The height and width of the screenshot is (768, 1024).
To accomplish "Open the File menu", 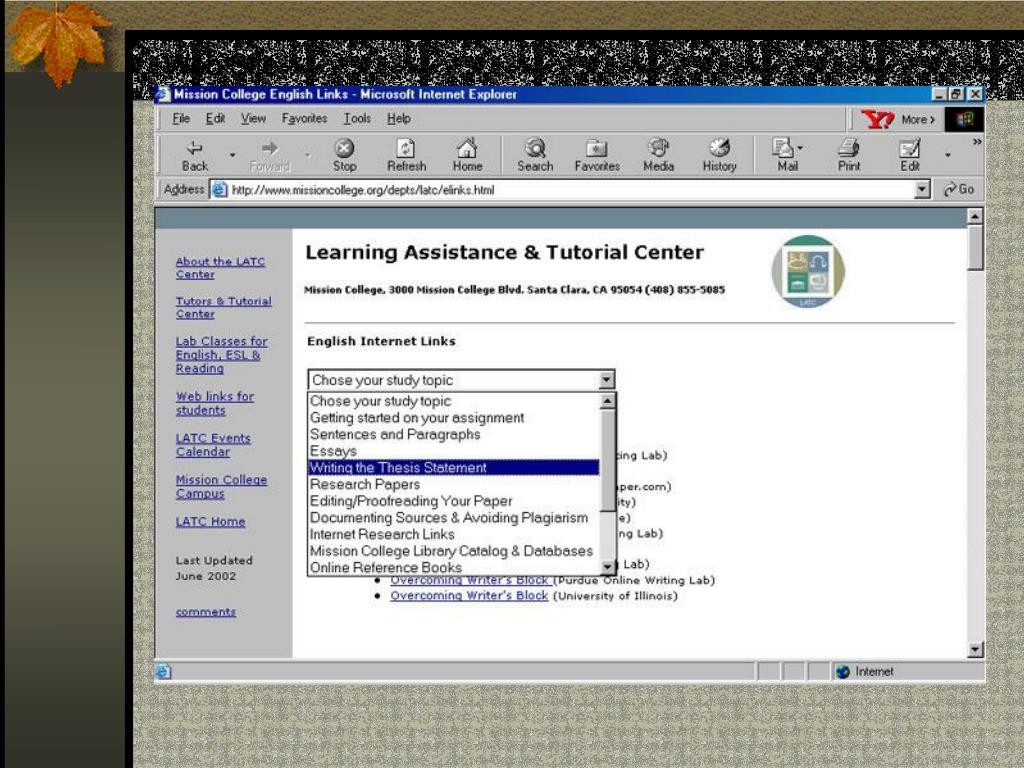I will (181, 119).
